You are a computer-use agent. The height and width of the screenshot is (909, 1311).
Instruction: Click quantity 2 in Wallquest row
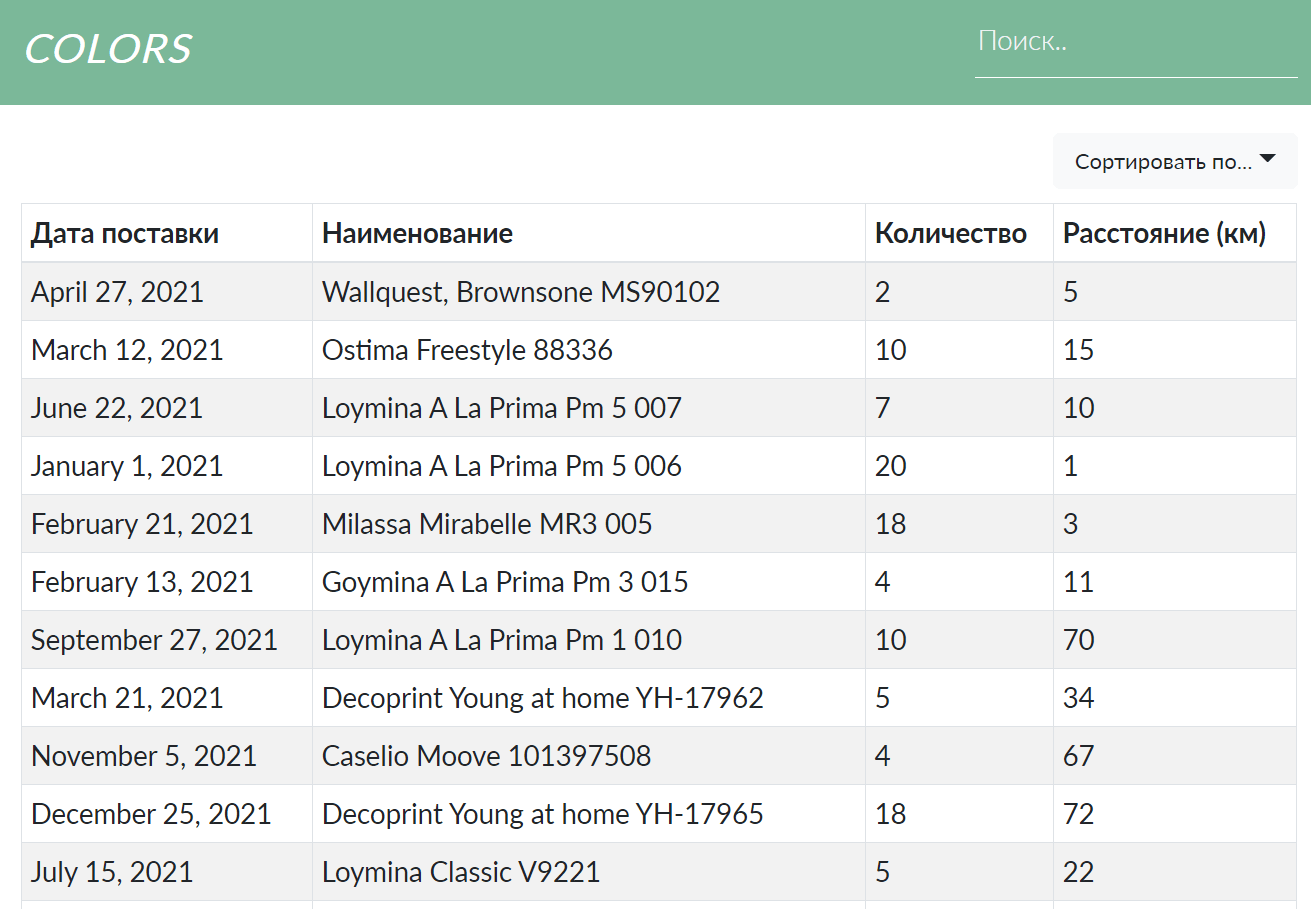960,292
